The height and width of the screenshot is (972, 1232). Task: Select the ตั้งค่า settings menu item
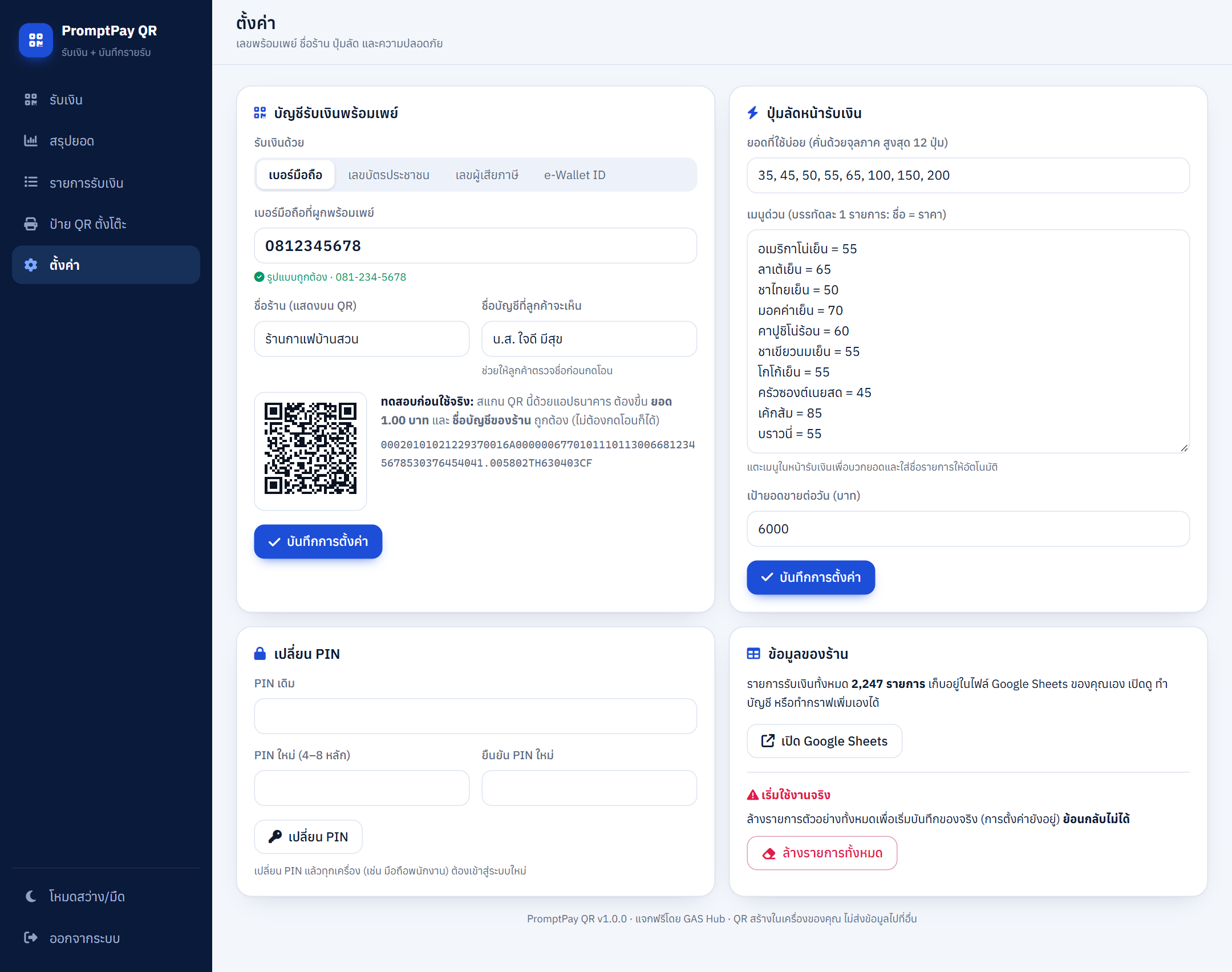[106, 265]
